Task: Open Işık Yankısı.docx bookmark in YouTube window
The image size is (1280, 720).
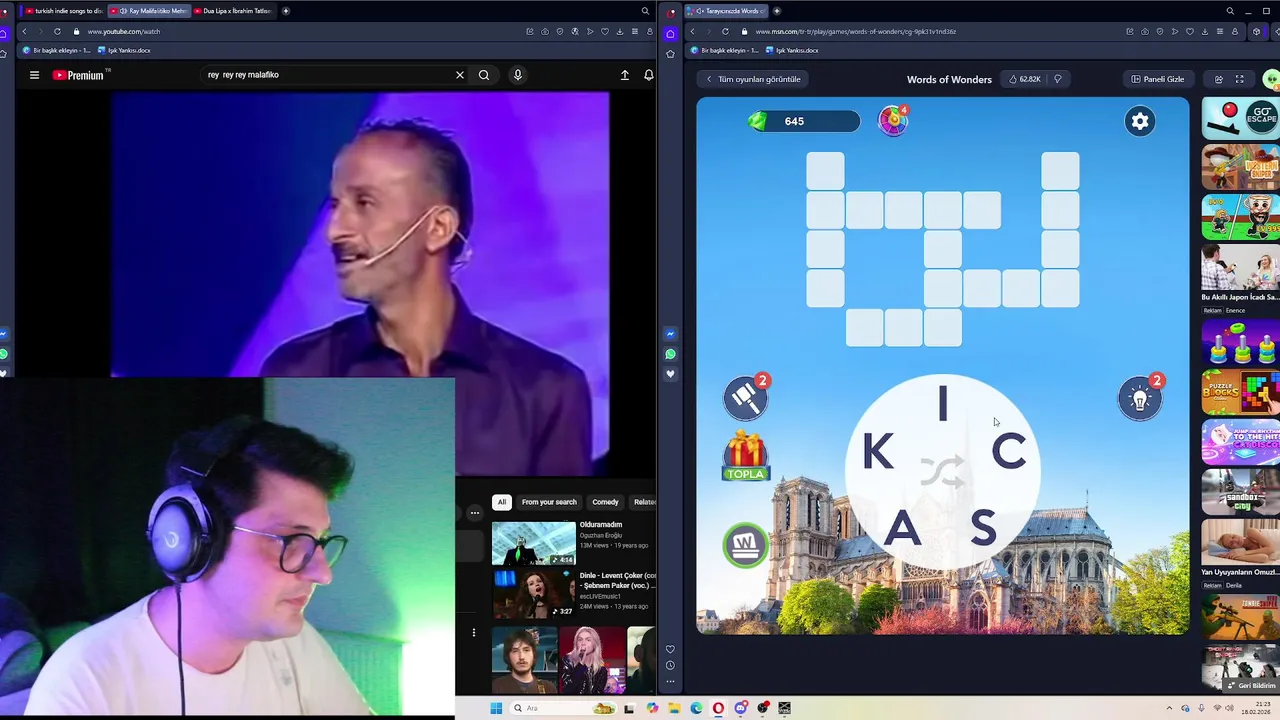Action: click(125, 50)
